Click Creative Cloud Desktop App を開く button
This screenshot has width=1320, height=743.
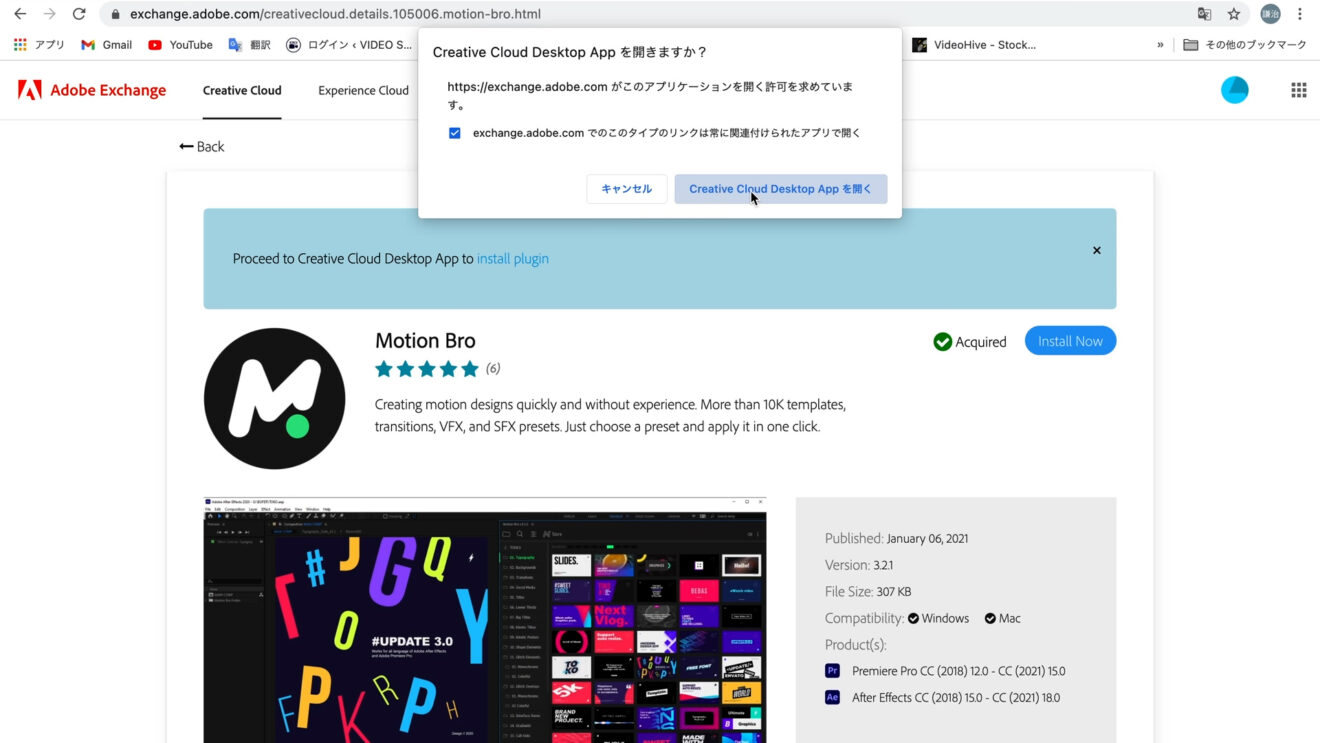click(781, 189)
